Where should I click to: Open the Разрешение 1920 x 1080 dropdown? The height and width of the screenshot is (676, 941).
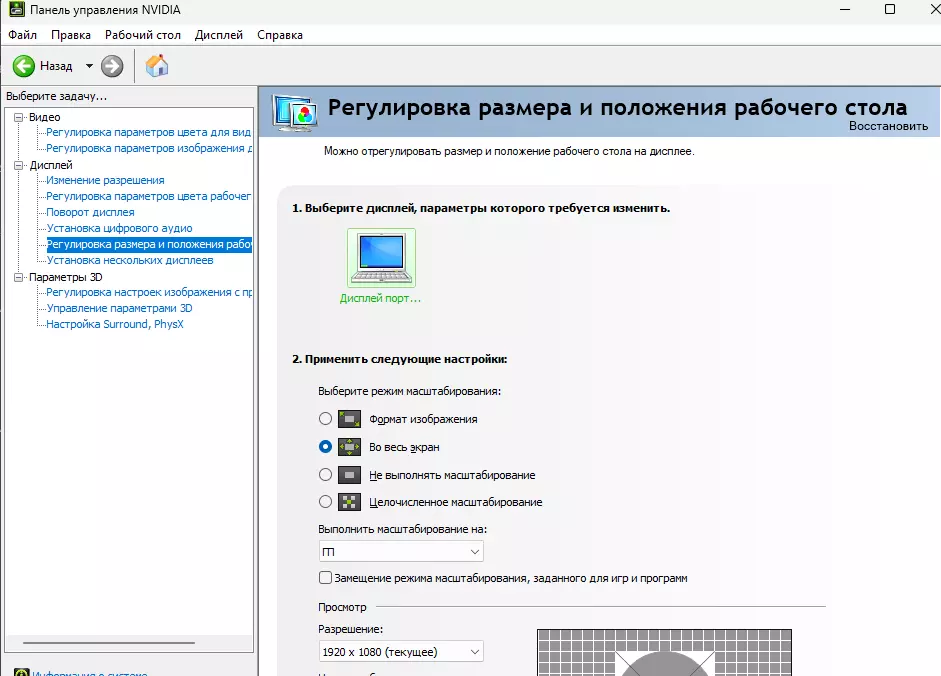tap(401, 651)
